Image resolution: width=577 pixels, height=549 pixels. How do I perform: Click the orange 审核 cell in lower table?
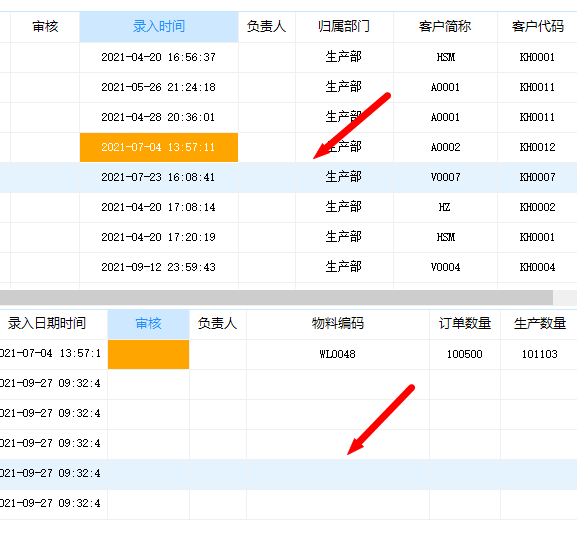(x=149, y=354)
